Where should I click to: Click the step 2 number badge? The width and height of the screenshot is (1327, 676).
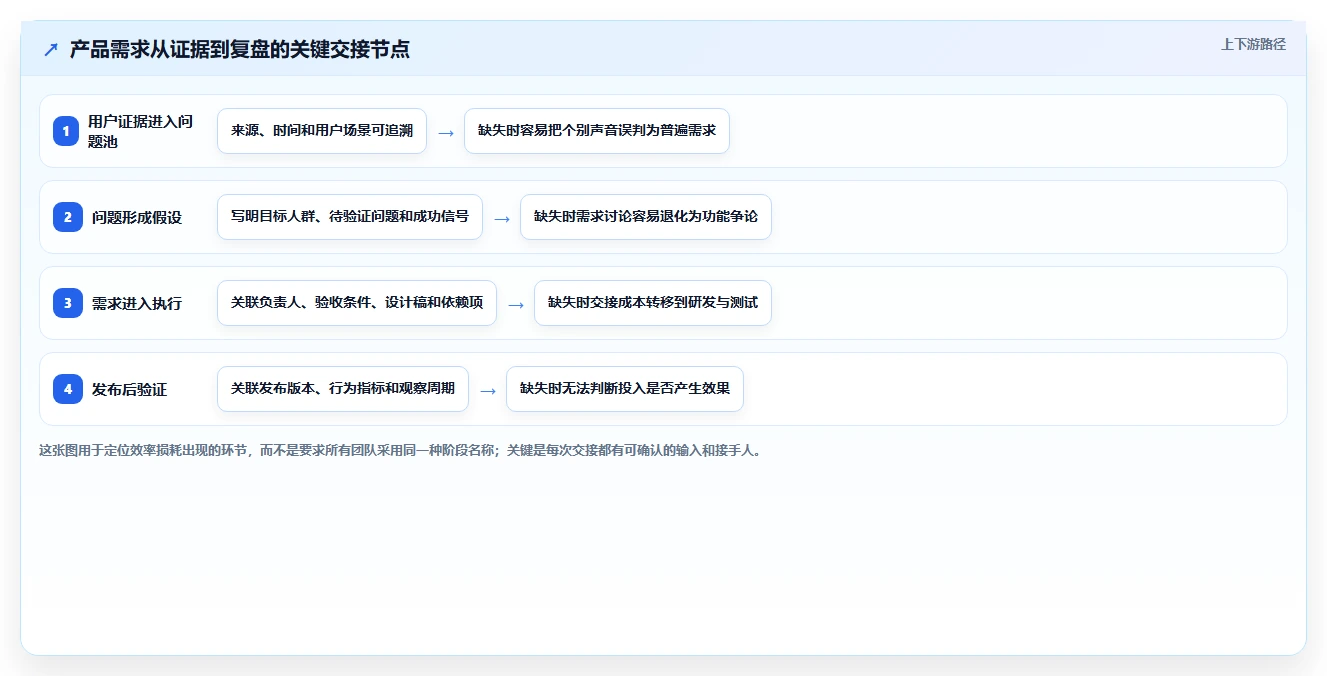tap(67, 217)
